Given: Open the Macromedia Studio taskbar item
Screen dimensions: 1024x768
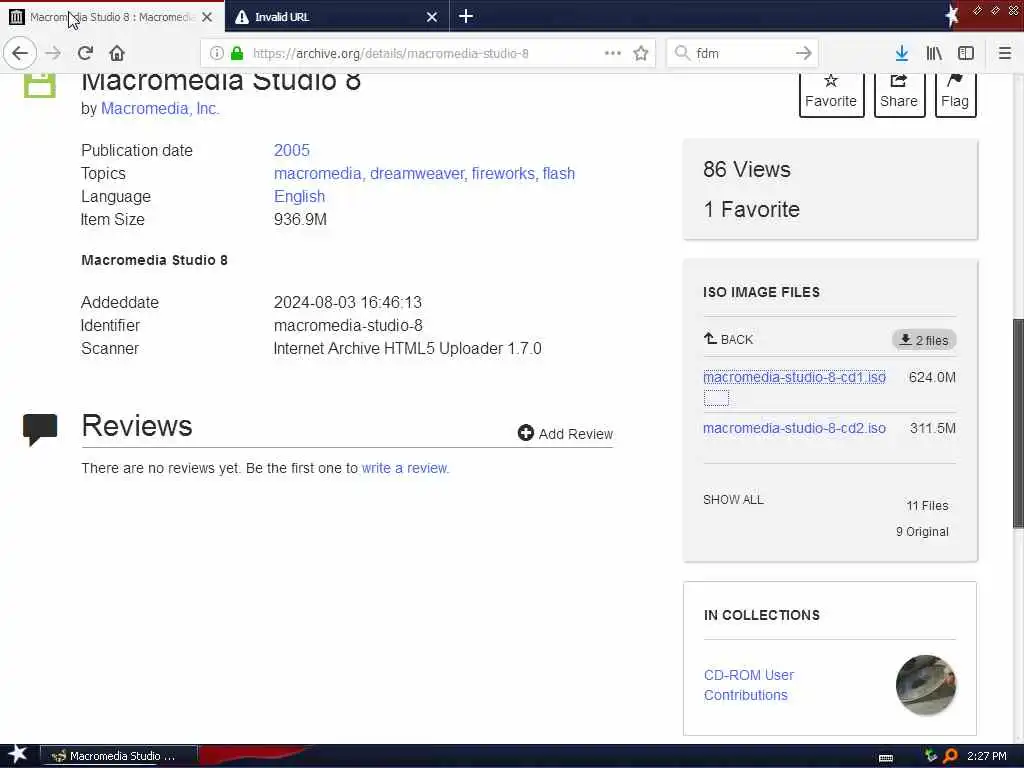Looking at the screenshot, I should tap(119, 756).
